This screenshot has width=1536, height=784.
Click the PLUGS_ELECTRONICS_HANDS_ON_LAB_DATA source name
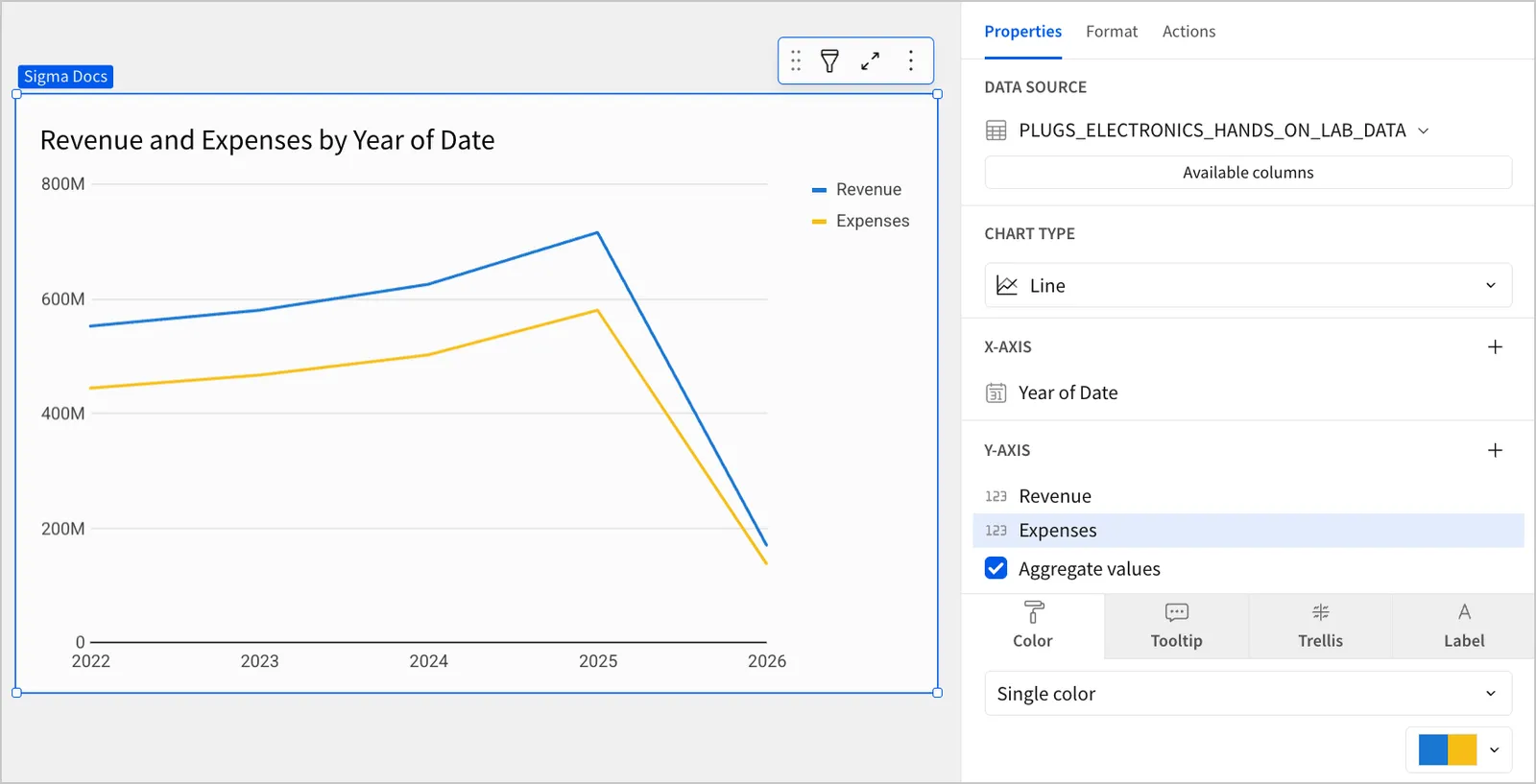[1212, 131]
